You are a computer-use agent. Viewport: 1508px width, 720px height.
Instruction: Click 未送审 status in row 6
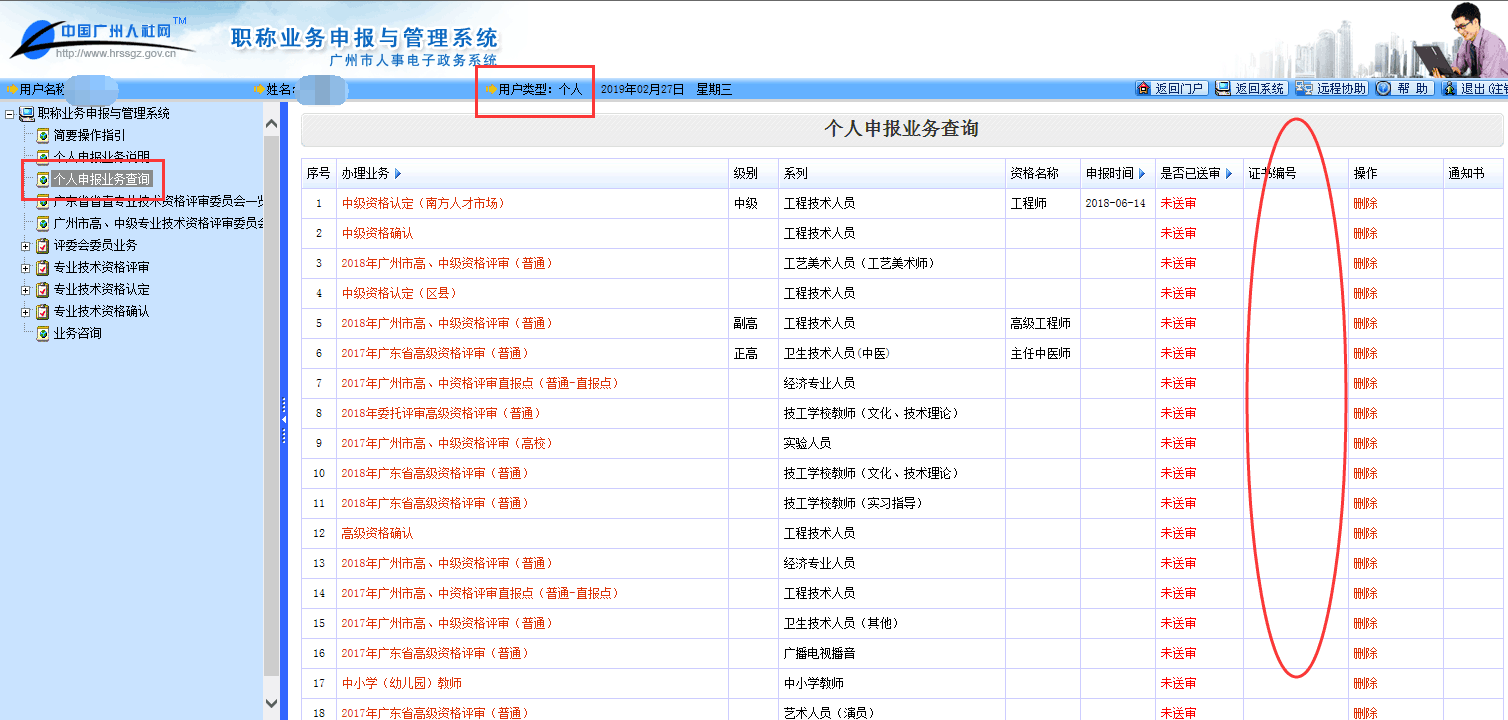point(1178,353)
